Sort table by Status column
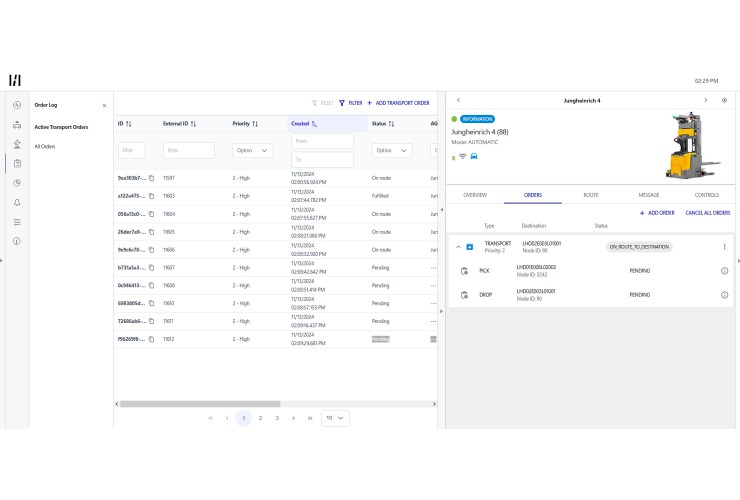740x500 pixels. coord(391,124)
